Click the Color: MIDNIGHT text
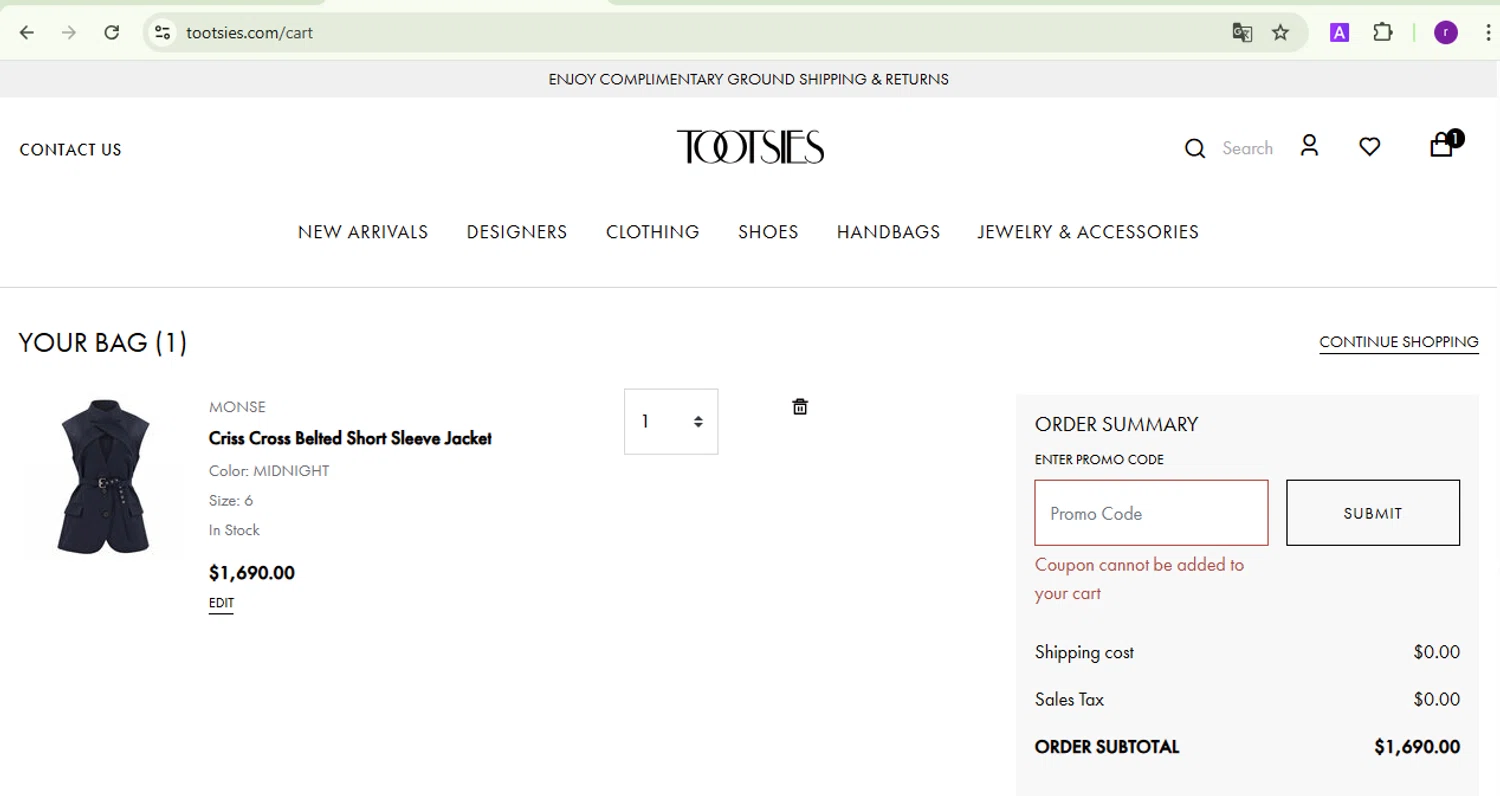This screenshot has height=796, width=1500. click(269, 471)
